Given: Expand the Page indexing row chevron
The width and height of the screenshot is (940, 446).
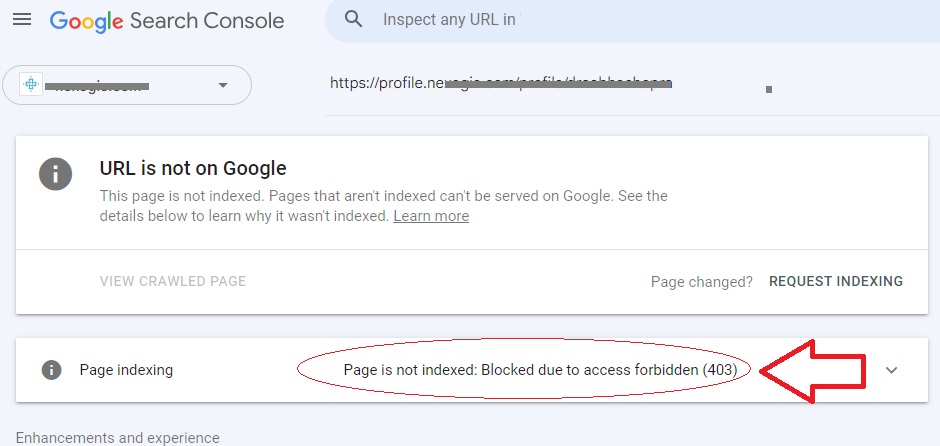Looking at the screenshot, I should pyautogui.click(x=891, y=370).
